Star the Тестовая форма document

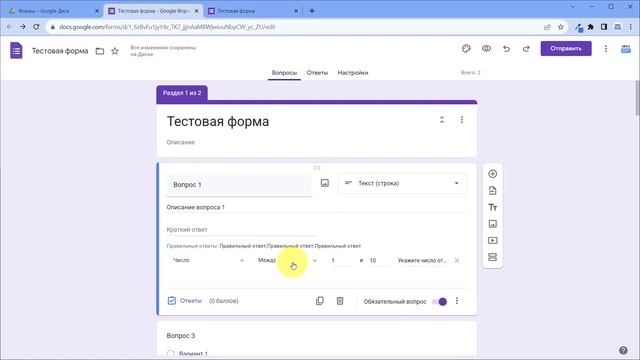point(115,51)
